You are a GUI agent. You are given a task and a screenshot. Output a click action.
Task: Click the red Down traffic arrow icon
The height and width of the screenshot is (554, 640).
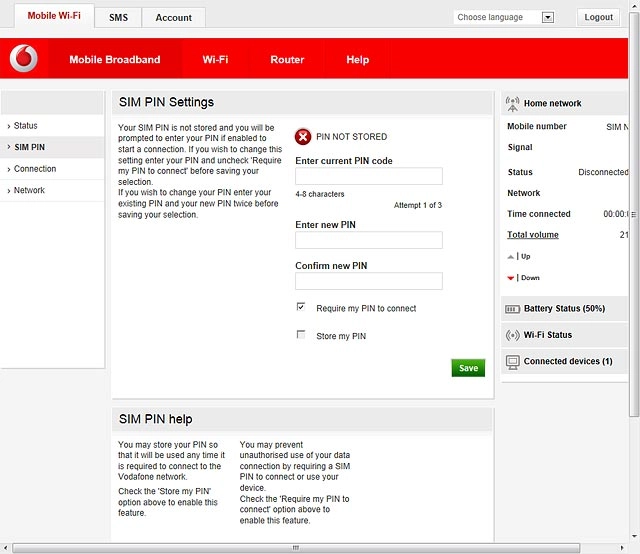coord(510,278)
